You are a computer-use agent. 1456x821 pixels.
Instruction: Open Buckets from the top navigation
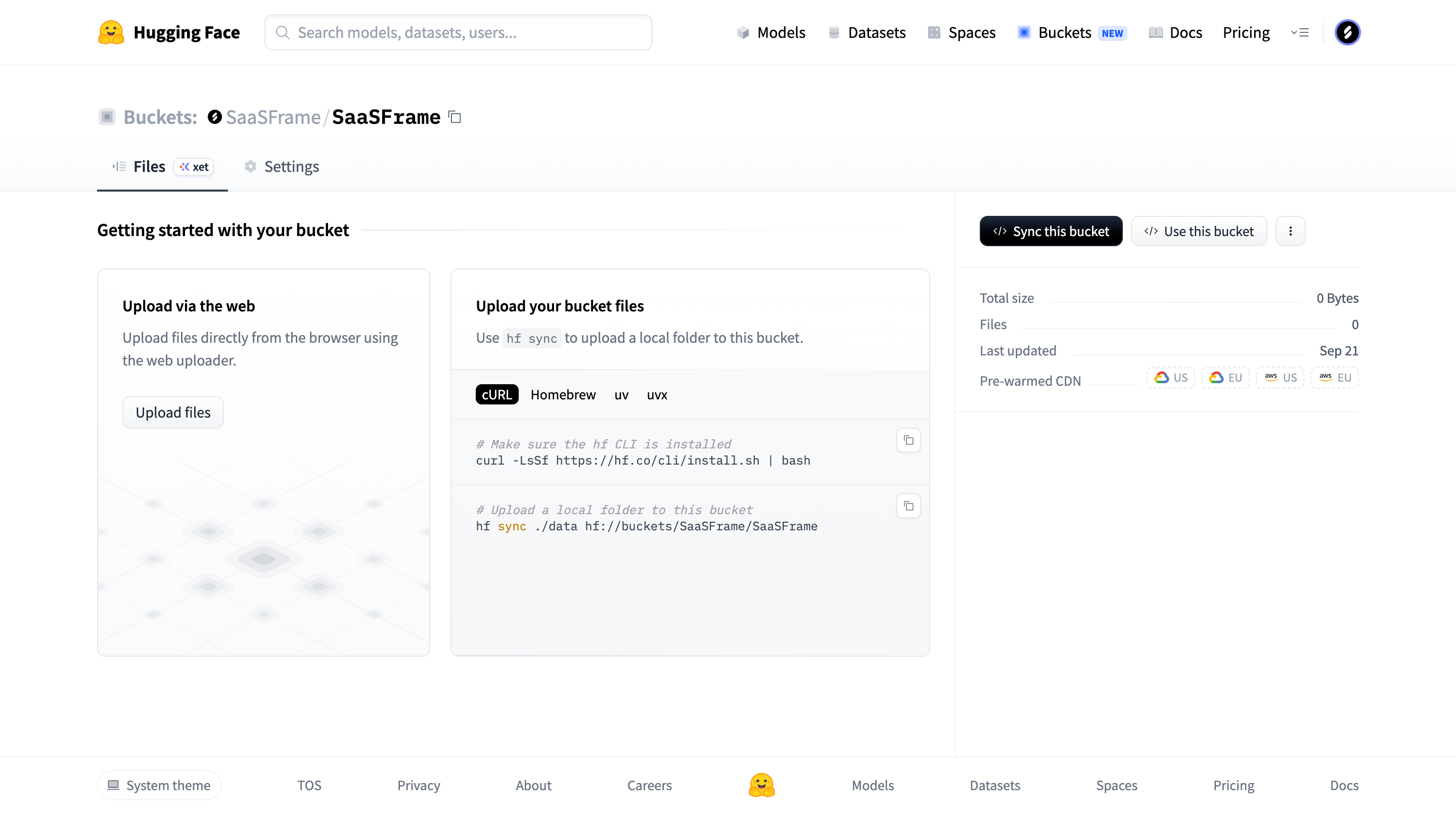tap(1072, 32)
